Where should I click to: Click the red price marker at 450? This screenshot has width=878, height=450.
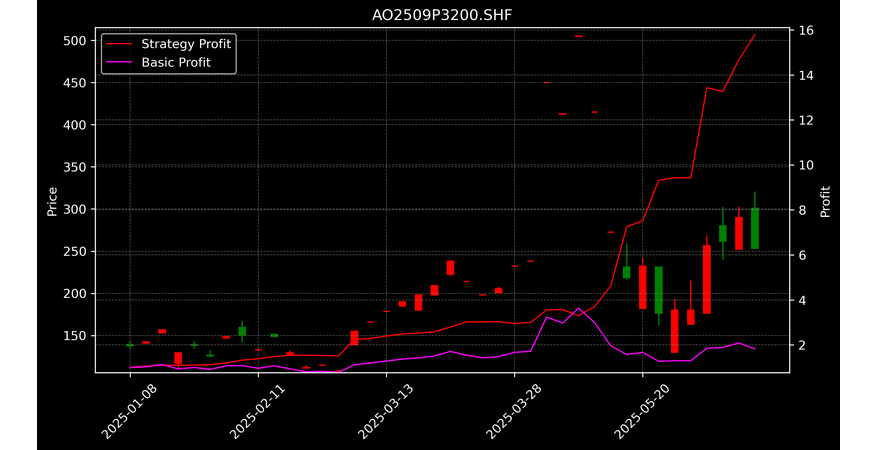[x=547, y=82]
